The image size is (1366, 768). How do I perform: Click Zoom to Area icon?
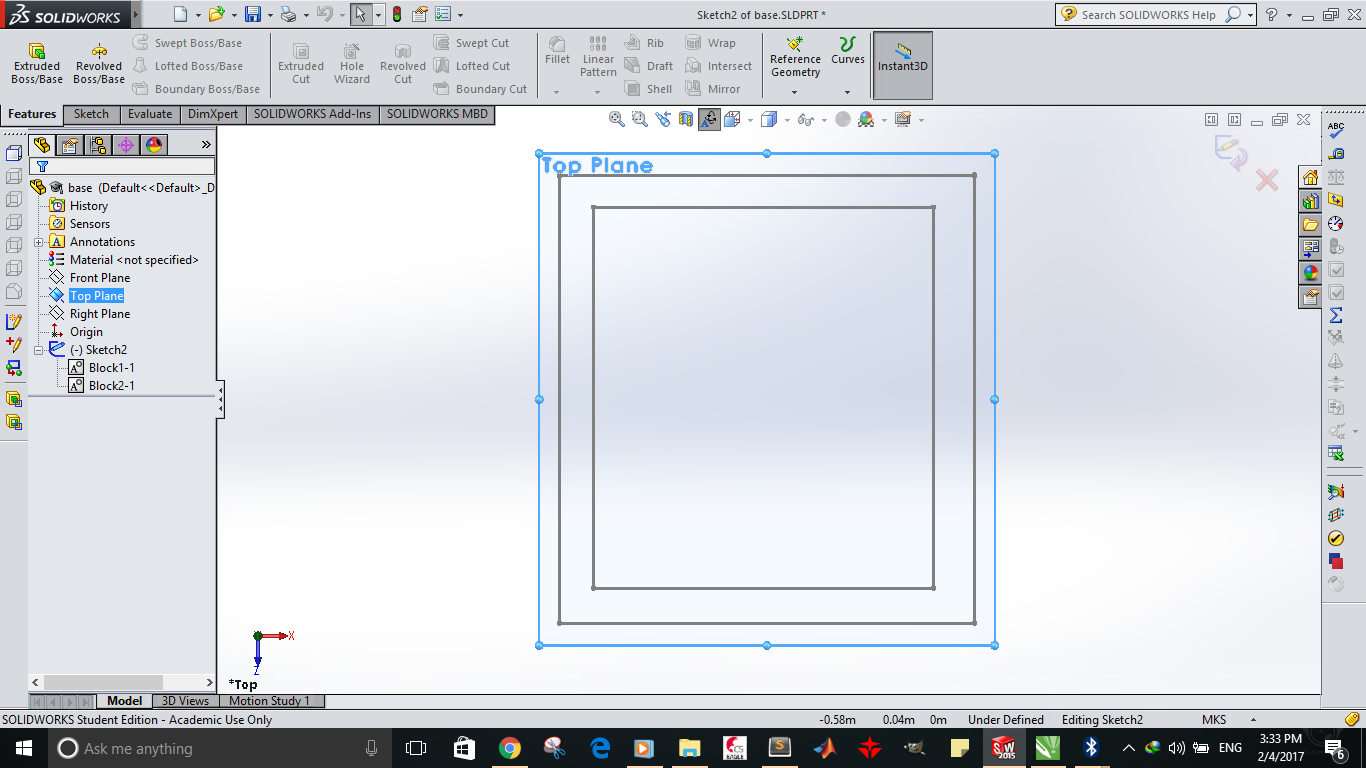(x=640, y=119)
